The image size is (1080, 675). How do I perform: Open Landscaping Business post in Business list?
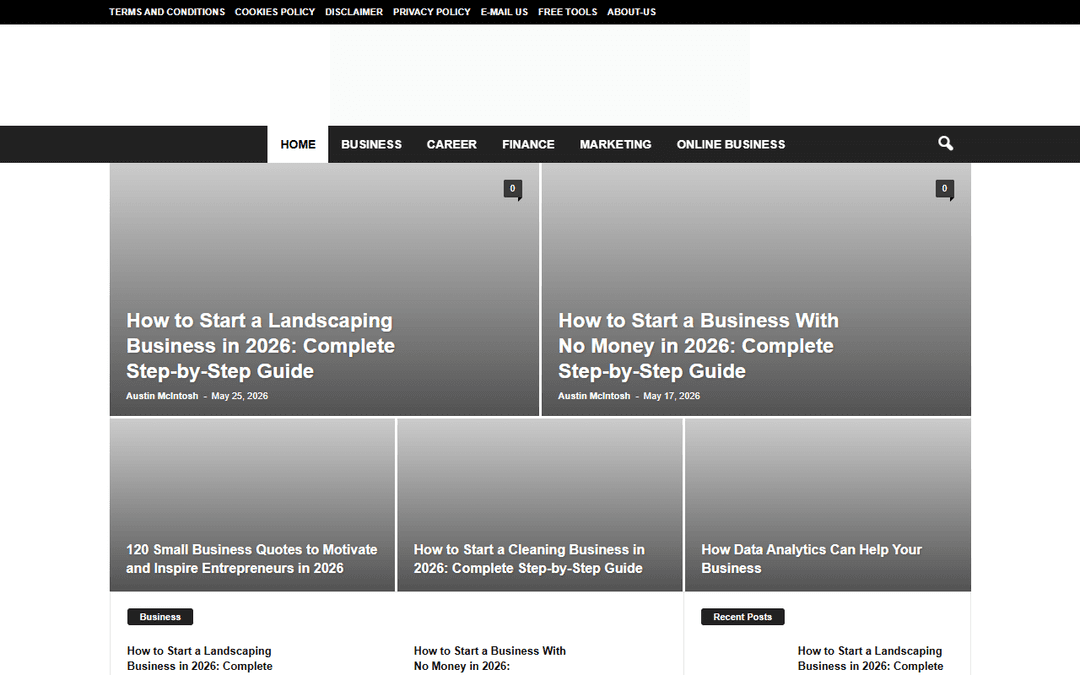click(x=200, y=658)
